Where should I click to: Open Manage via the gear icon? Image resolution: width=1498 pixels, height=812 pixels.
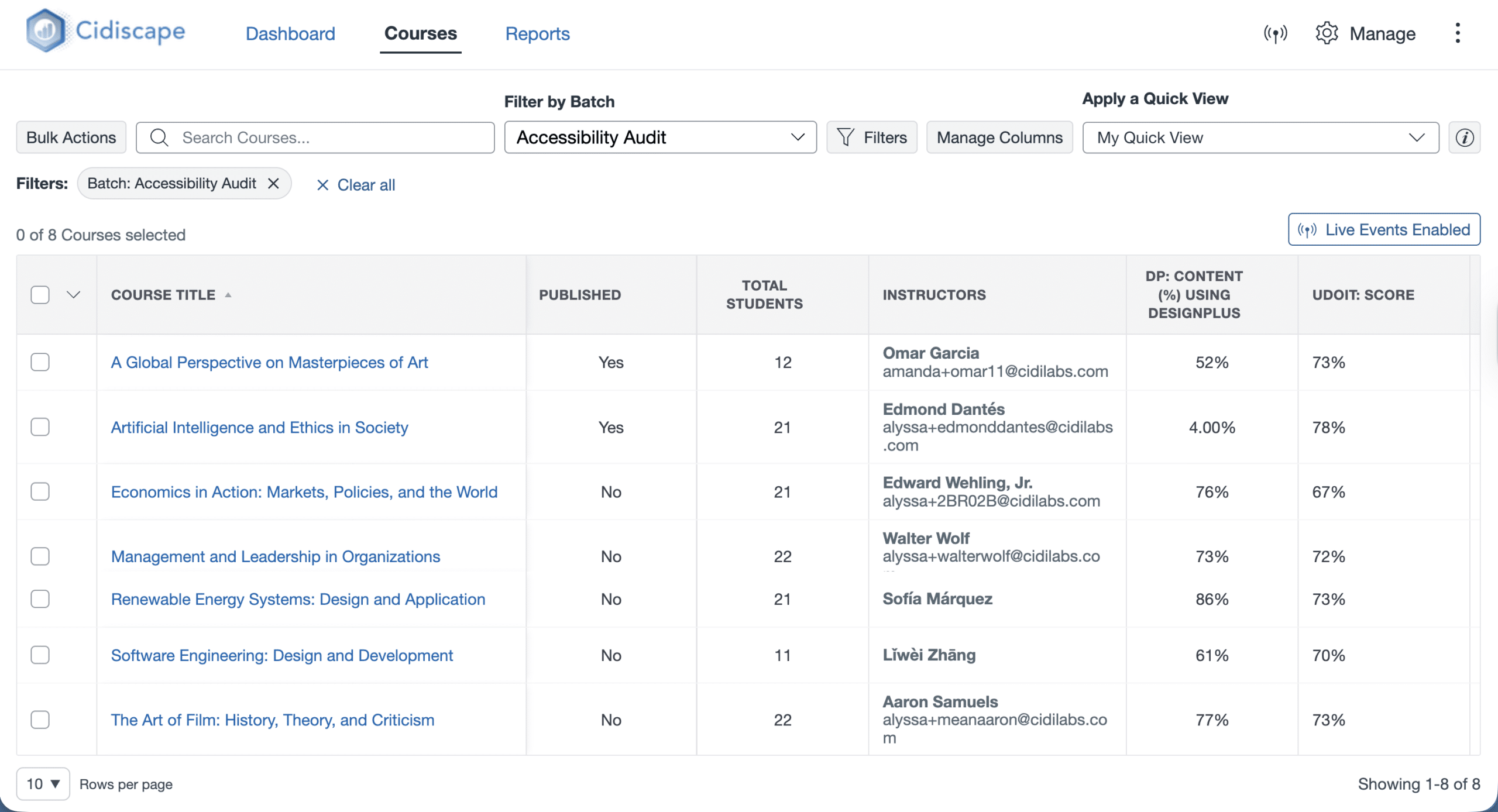pos(1327,33)
